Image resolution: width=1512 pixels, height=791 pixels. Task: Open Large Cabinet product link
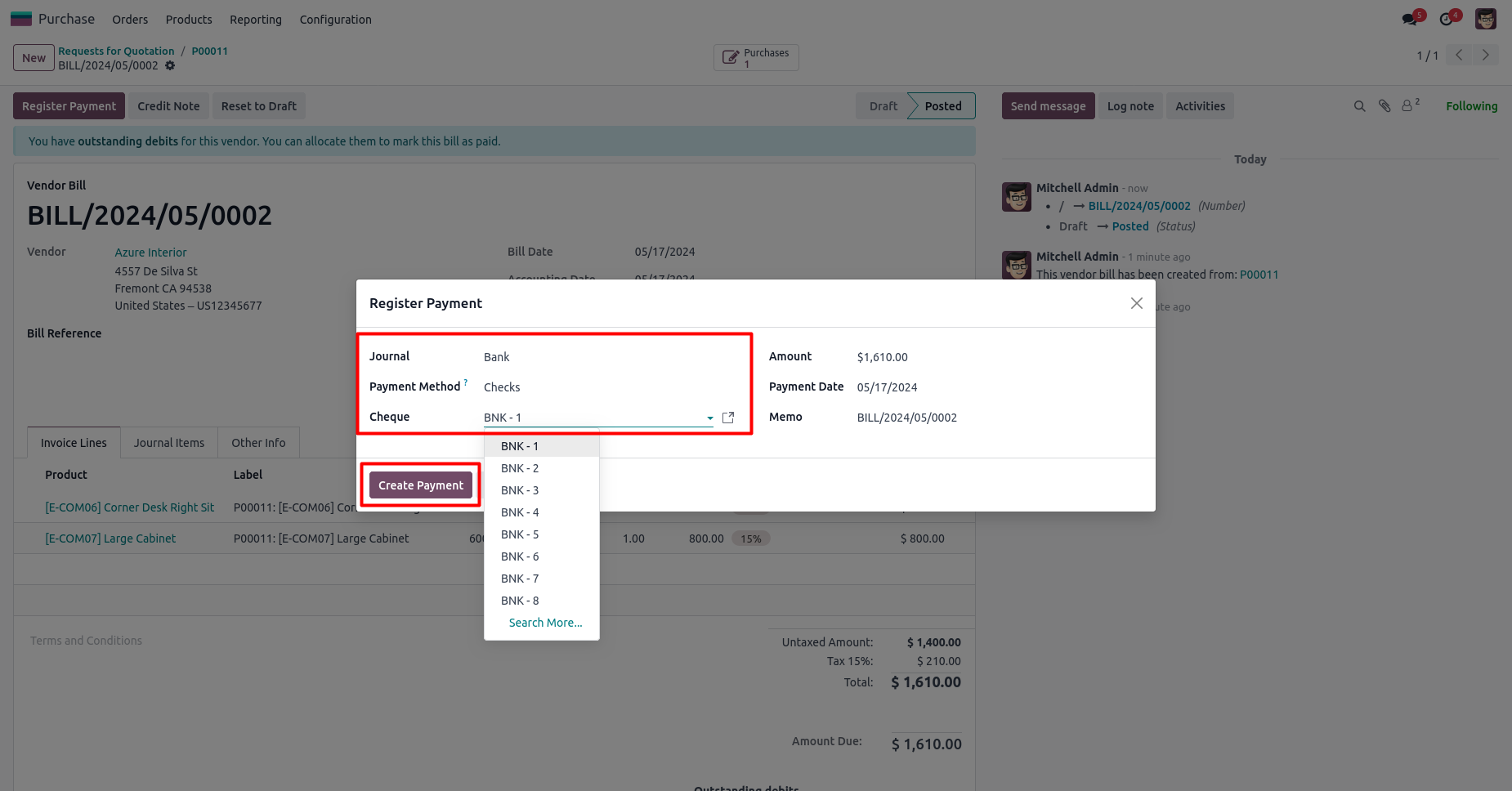pos(110,539)
